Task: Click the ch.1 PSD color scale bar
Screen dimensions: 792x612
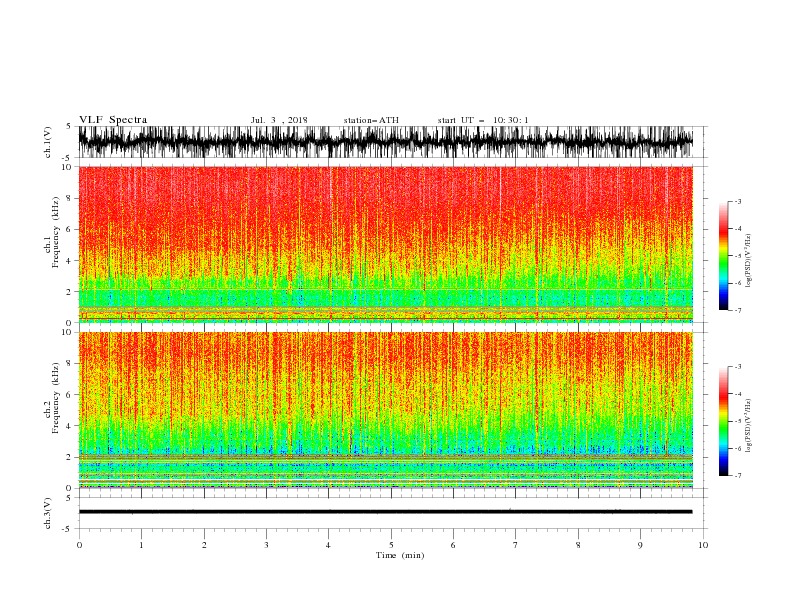Action: (x=723, y=256)
